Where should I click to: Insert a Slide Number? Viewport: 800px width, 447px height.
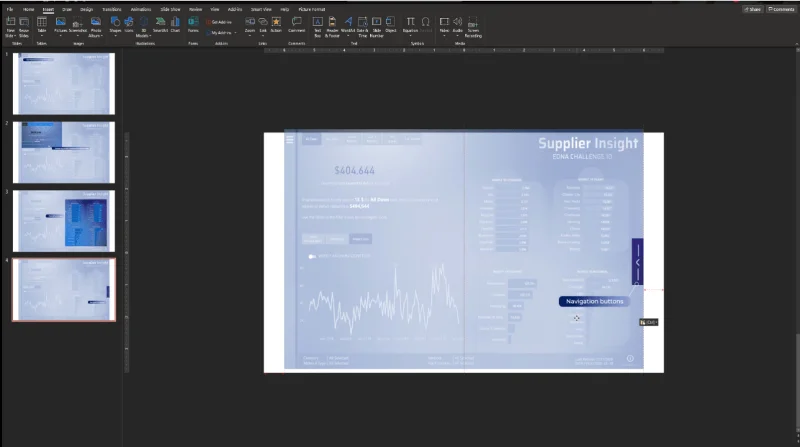(x=377, y=27)
